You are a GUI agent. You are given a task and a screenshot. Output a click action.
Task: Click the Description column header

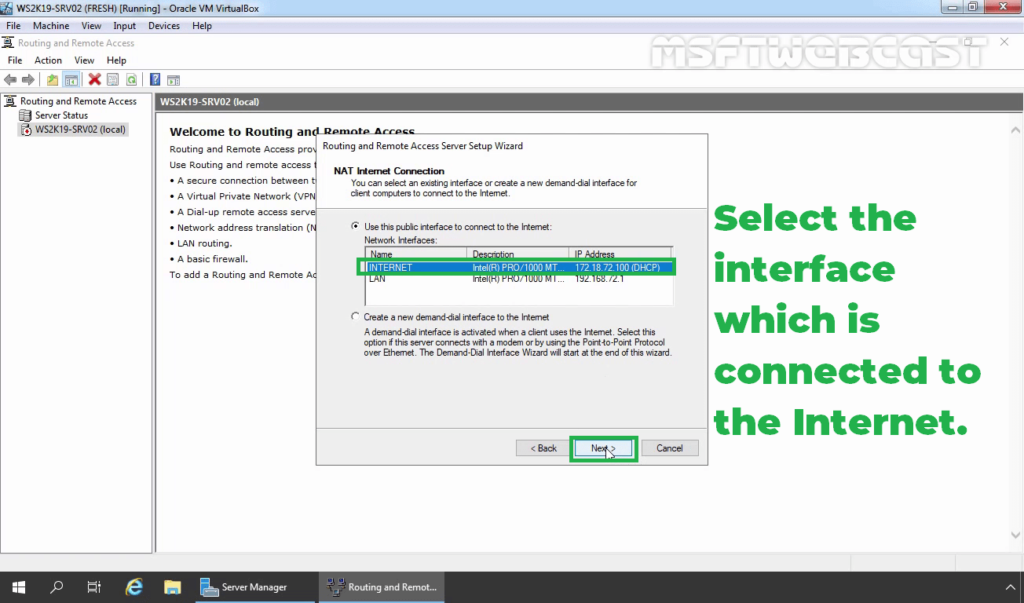[x=518, y=254]
